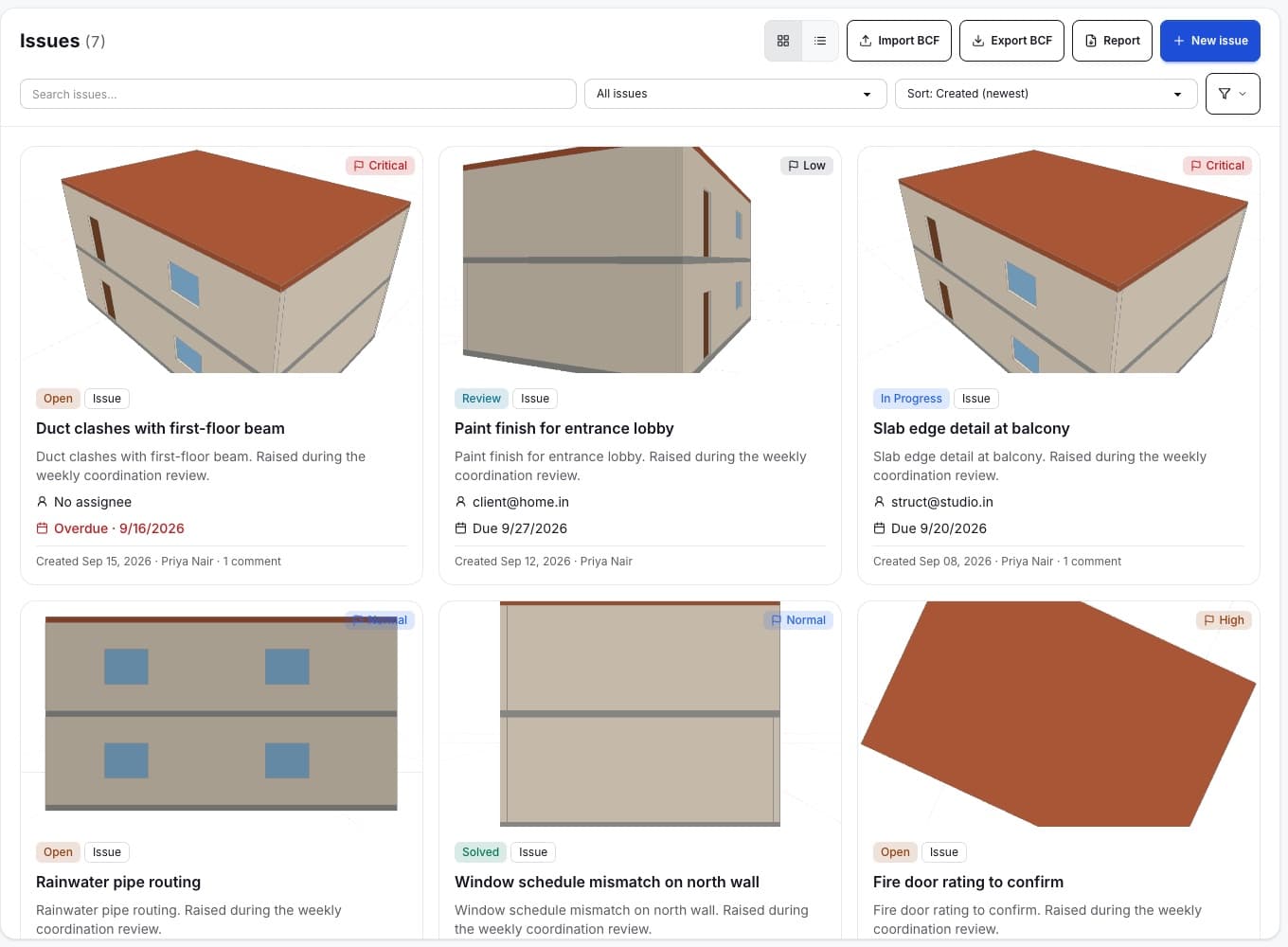Open the 'Rainwater pipe routing' title
Screen dimensions: 1288x947
(118, 882)
